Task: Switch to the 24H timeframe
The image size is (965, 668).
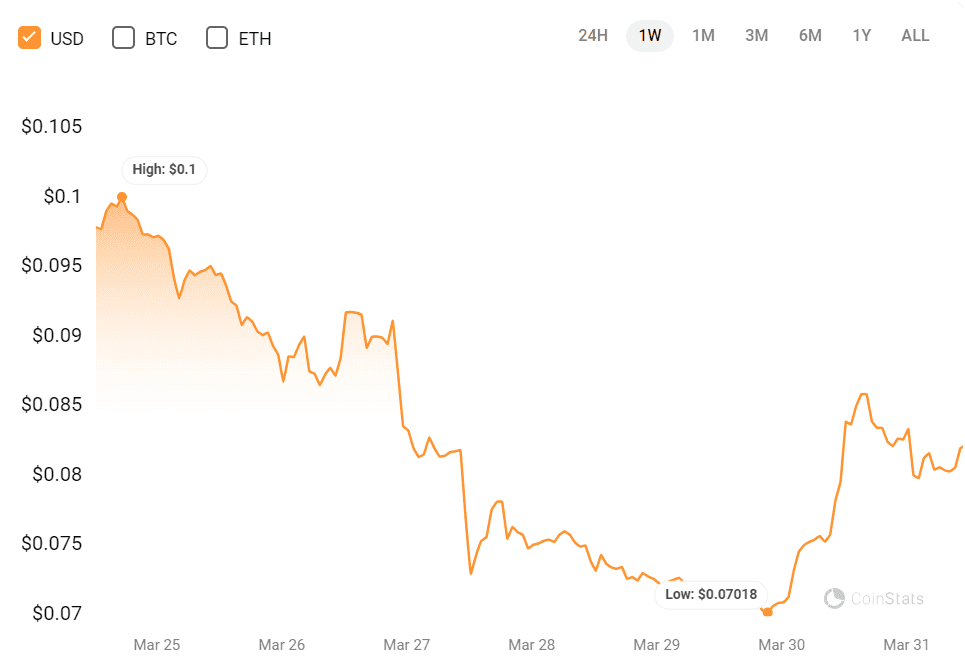Action: click(594, 35)
